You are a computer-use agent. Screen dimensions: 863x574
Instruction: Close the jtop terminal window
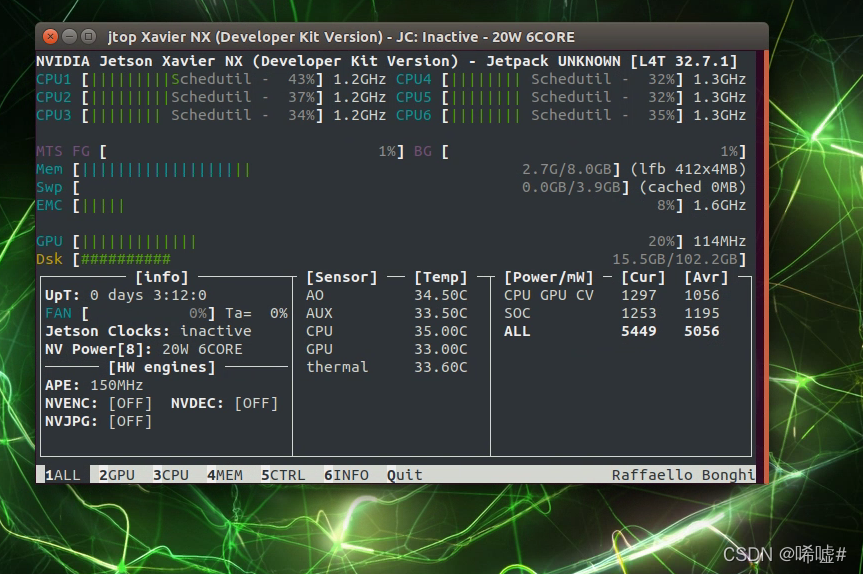[x=50, y=37]
